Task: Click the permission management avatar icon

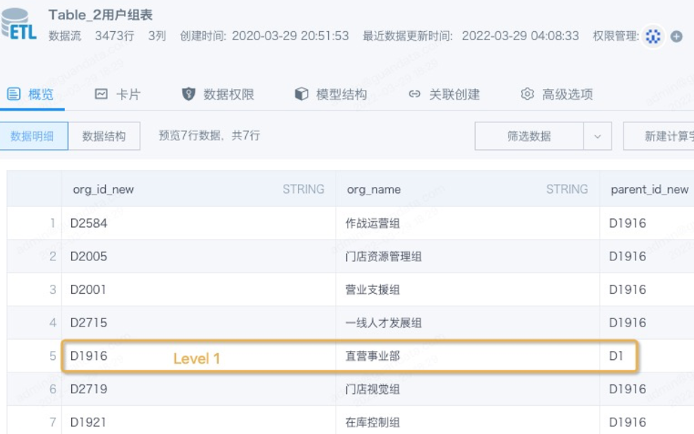Action: pyautogui.click(x=653, y=36)
